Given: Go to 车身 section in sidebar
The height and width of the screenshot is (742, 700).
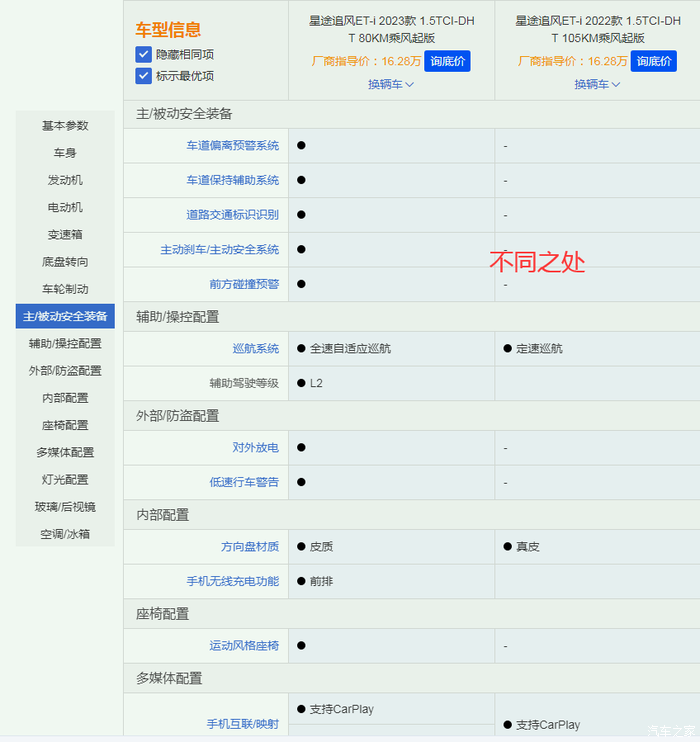Looking at the screenshot, I should pyautogui.click(x=65, y=153).
